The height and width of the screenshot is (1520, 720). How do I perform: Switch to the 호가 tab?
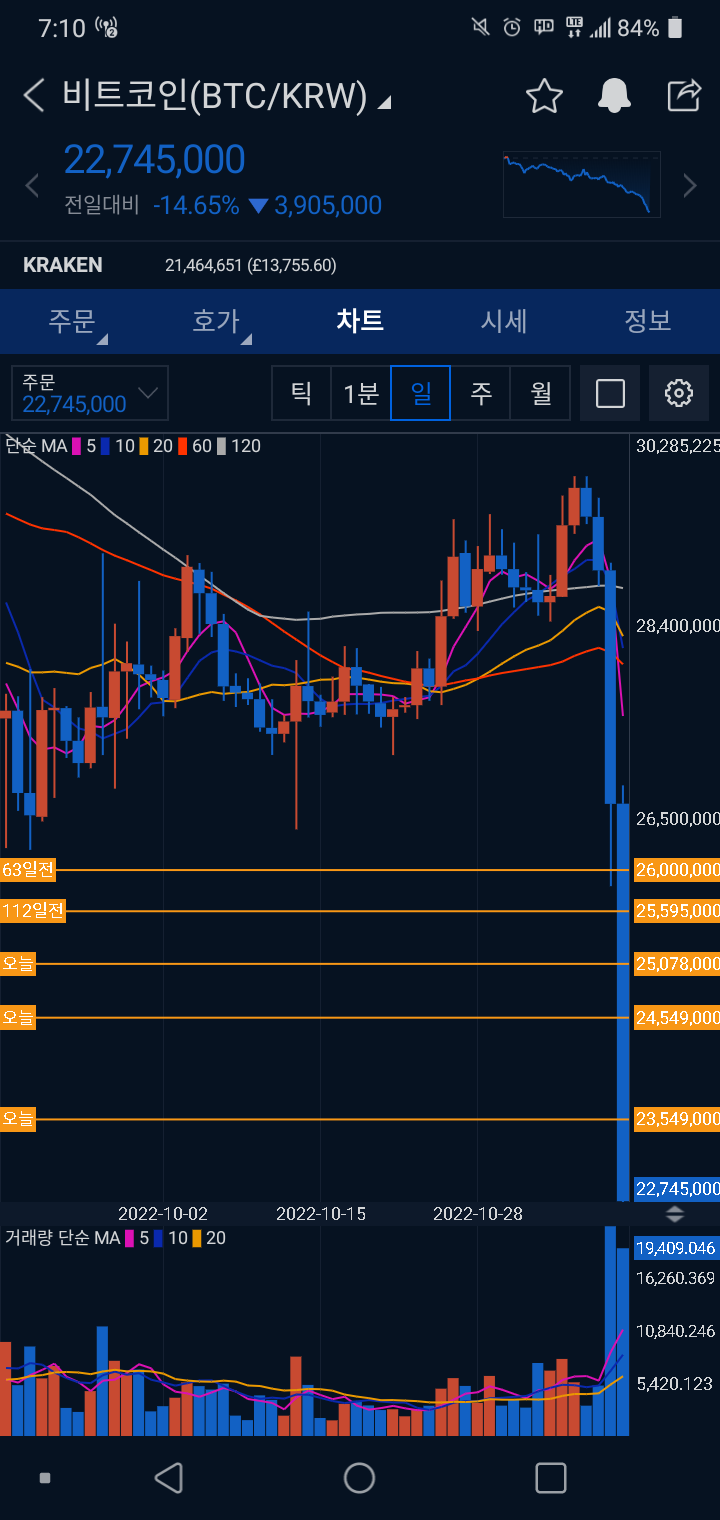click(x=216, y=321)
